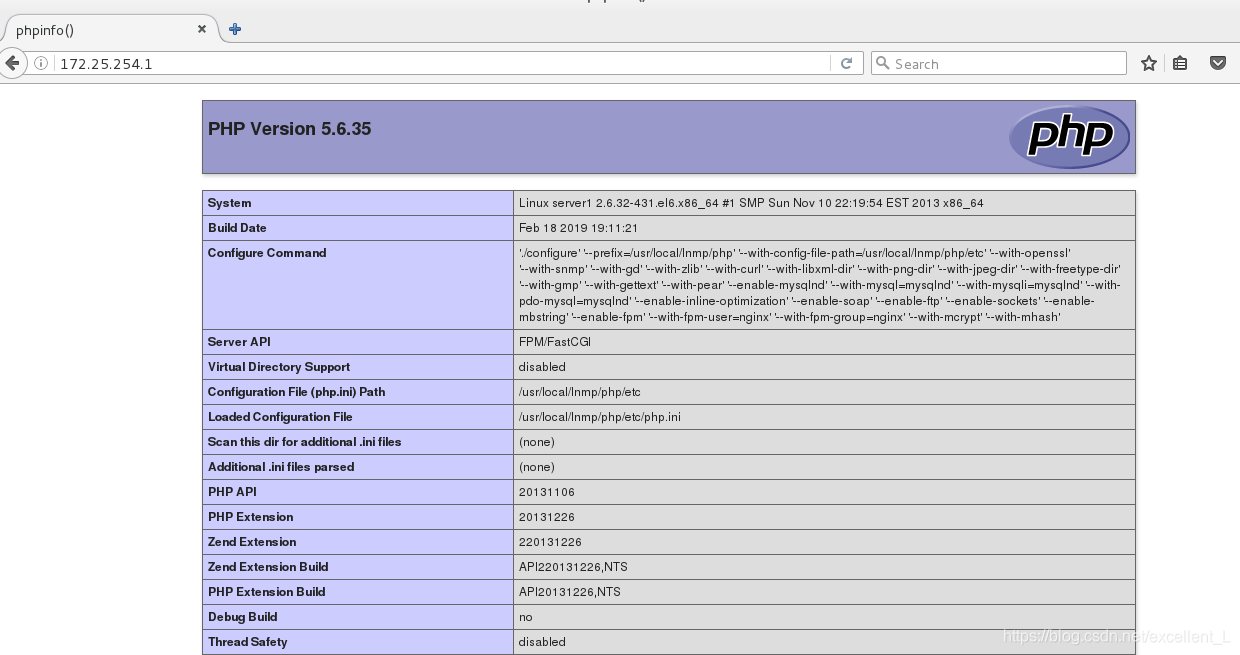
Task: Click disabled value for Virtual Directory Support
Action: 542,367
